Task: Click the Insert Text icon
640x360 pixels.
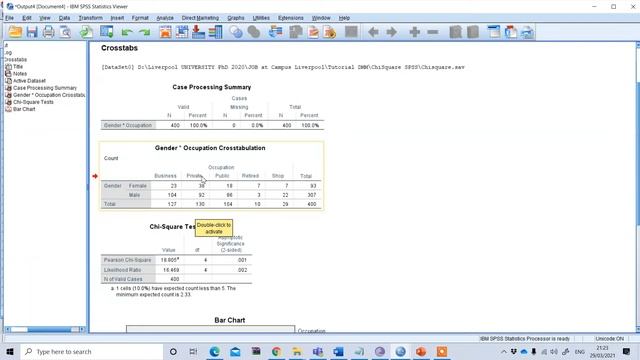Action: [x=527, y=32]
